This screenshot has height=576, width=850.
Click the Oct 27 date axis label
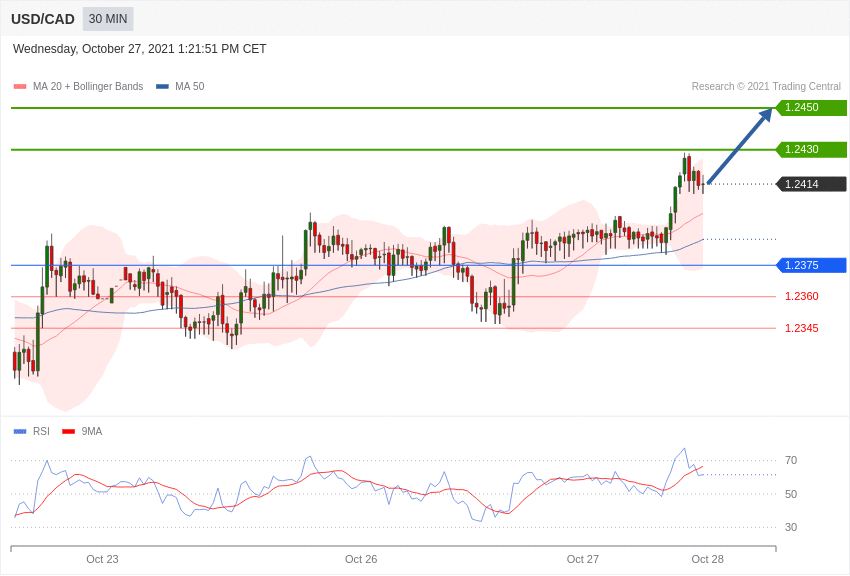point(583,559)
